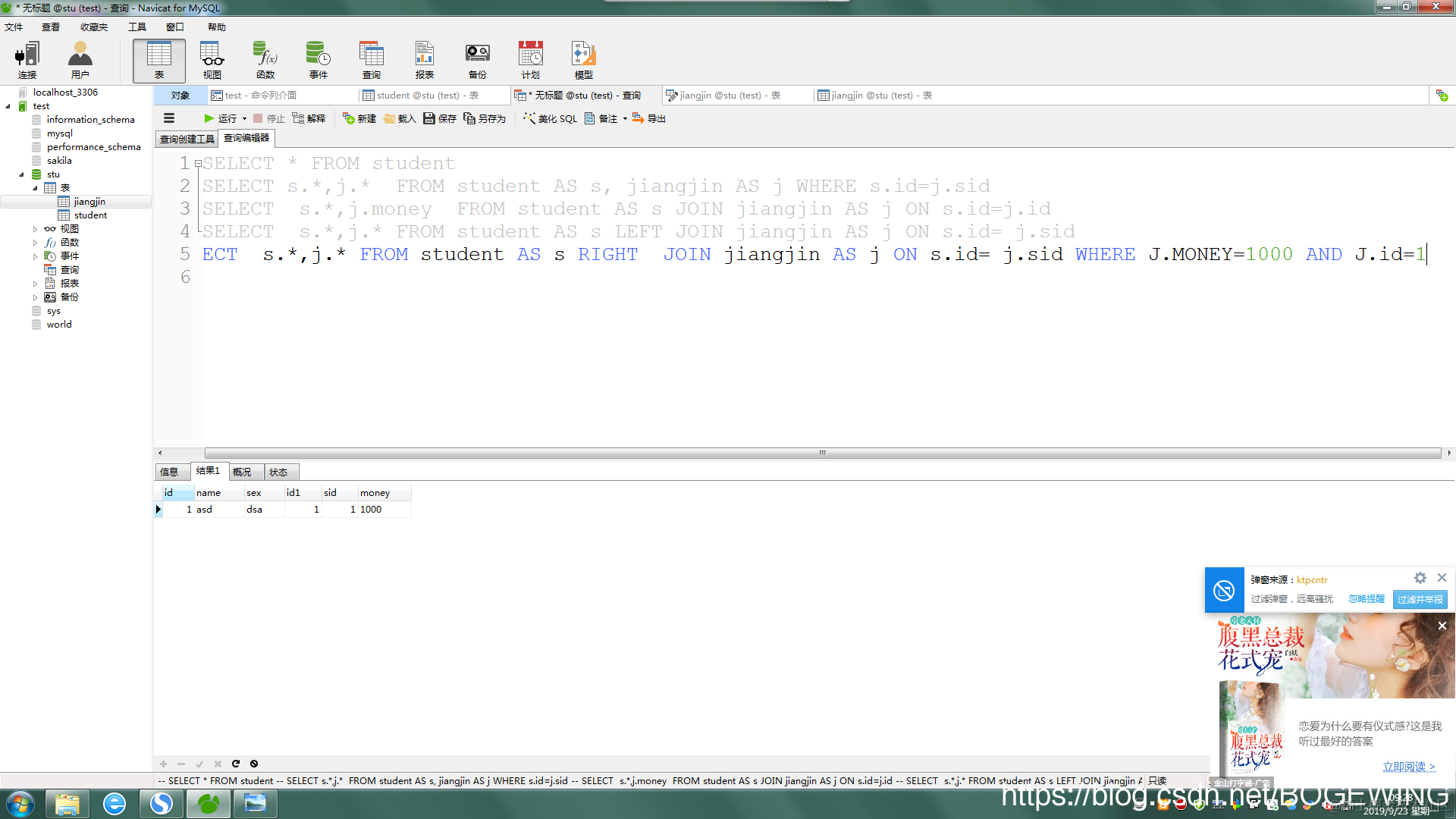Image resolution: width=1456 pixels, height=819 pixels.
Task: Switch to 查询创建工具 tab
Action: click(187, 139)
